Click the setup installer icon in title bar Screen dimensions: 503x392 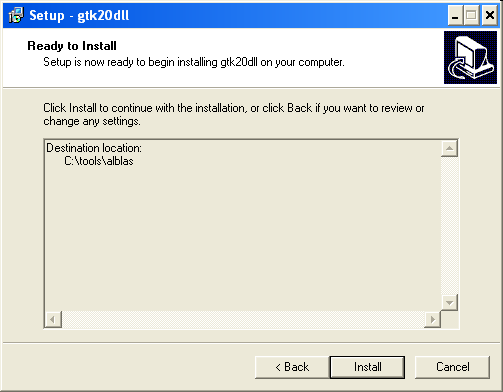pos(16,15)
